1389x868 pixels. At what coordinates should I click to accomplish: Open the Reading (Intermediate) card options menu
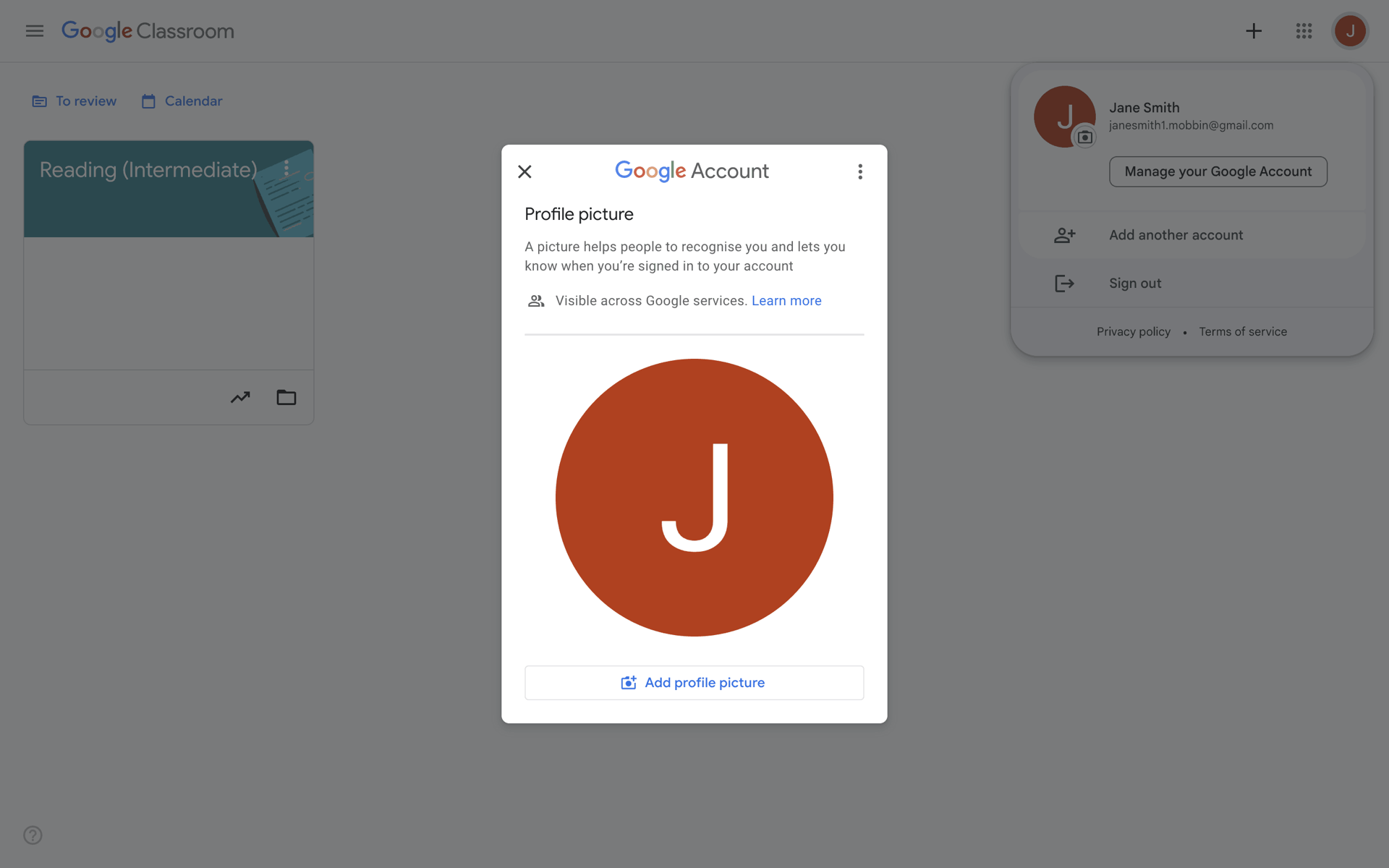pyautogui.click(x=286, y=169)
